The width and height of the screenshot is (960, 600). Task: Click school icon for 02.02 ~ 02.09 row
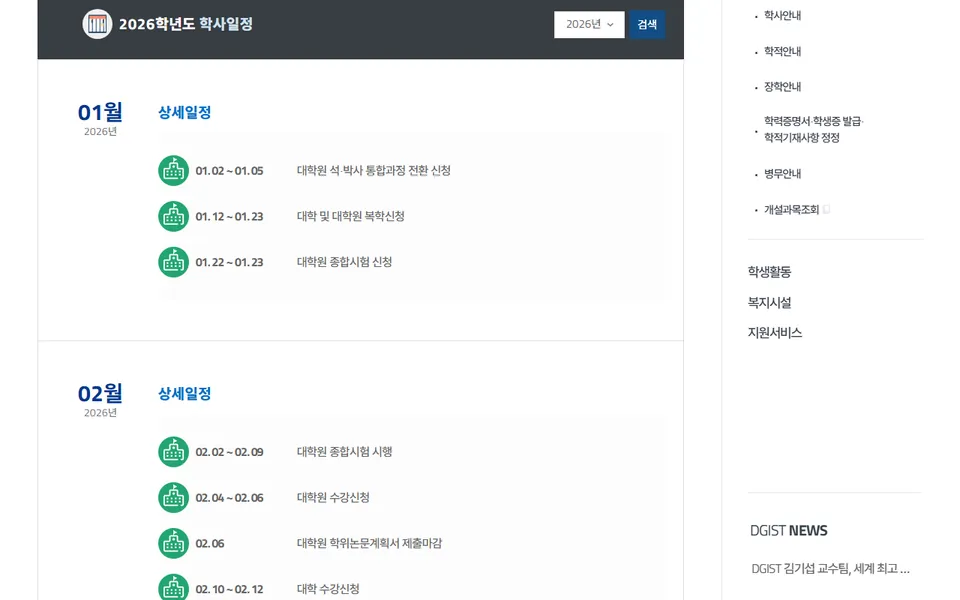[173, 452]
